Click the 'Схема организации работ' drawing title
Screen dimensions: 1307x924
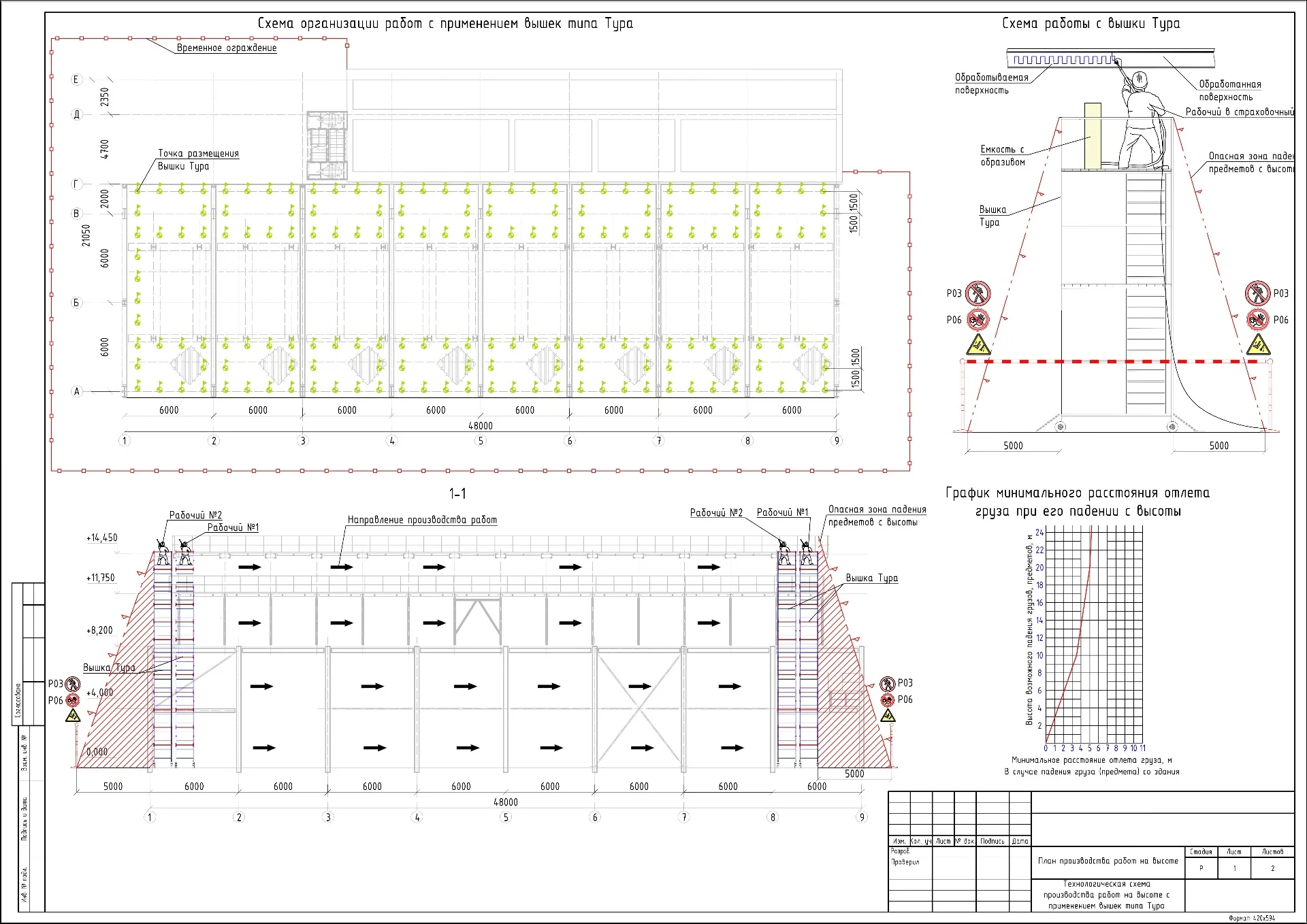445,23
